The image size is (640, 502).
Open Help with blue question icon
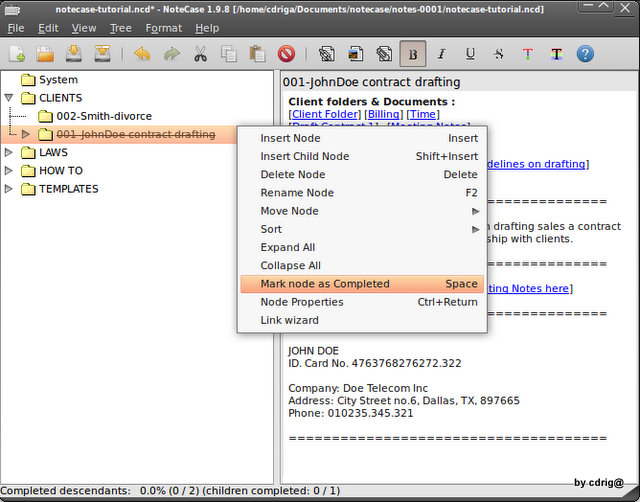click(x=585, y=54)
